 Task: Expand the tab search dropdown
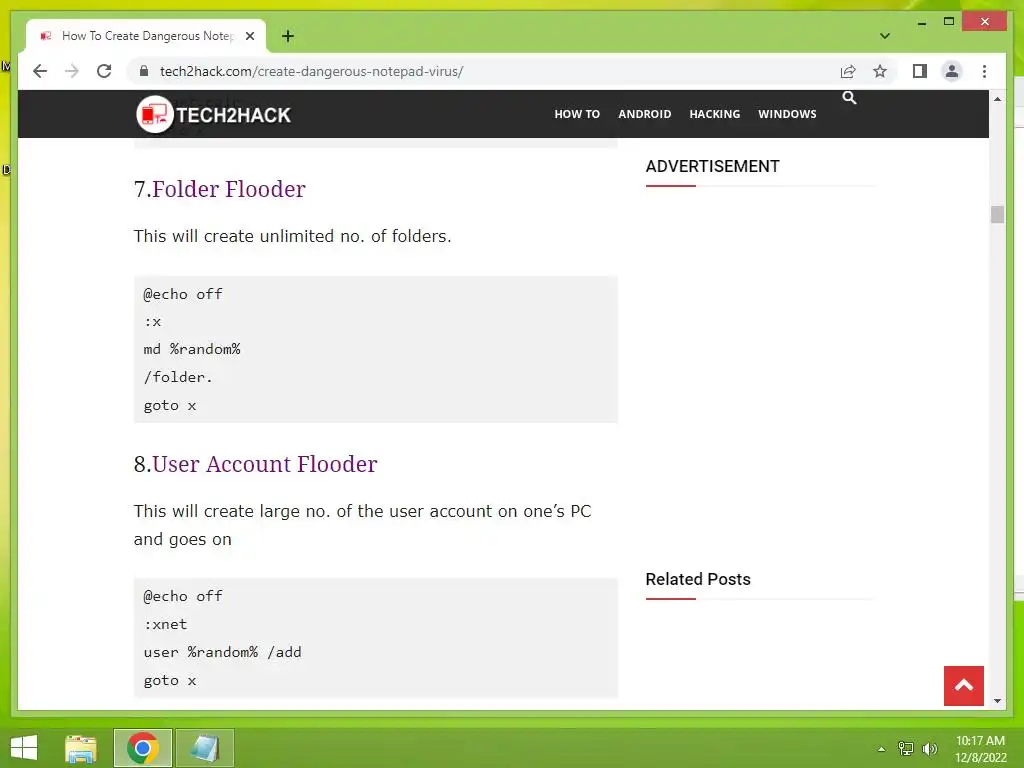[885, 36]
